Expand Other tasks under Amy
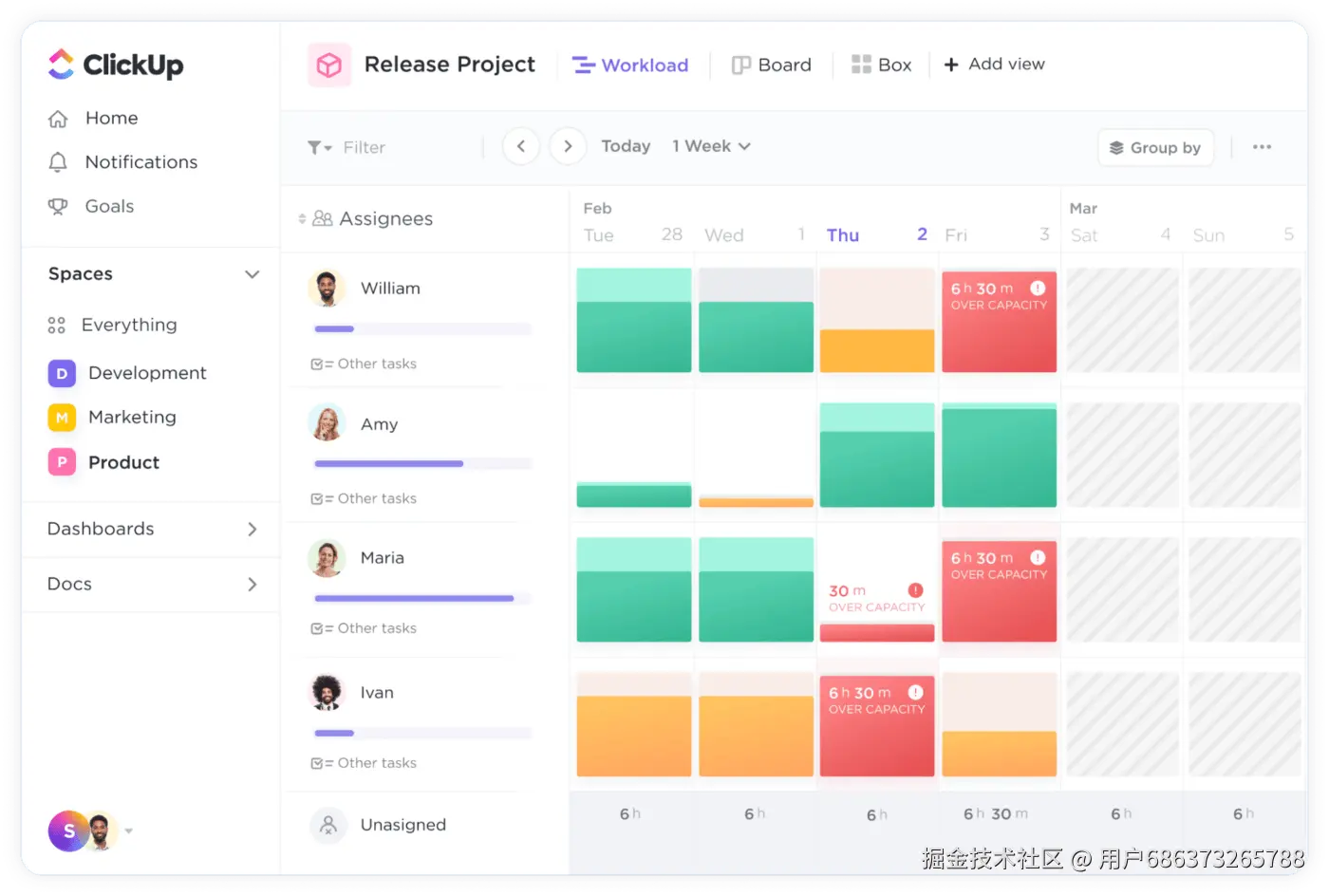Viewport: 1329px width, 896px height. [364, 498]
